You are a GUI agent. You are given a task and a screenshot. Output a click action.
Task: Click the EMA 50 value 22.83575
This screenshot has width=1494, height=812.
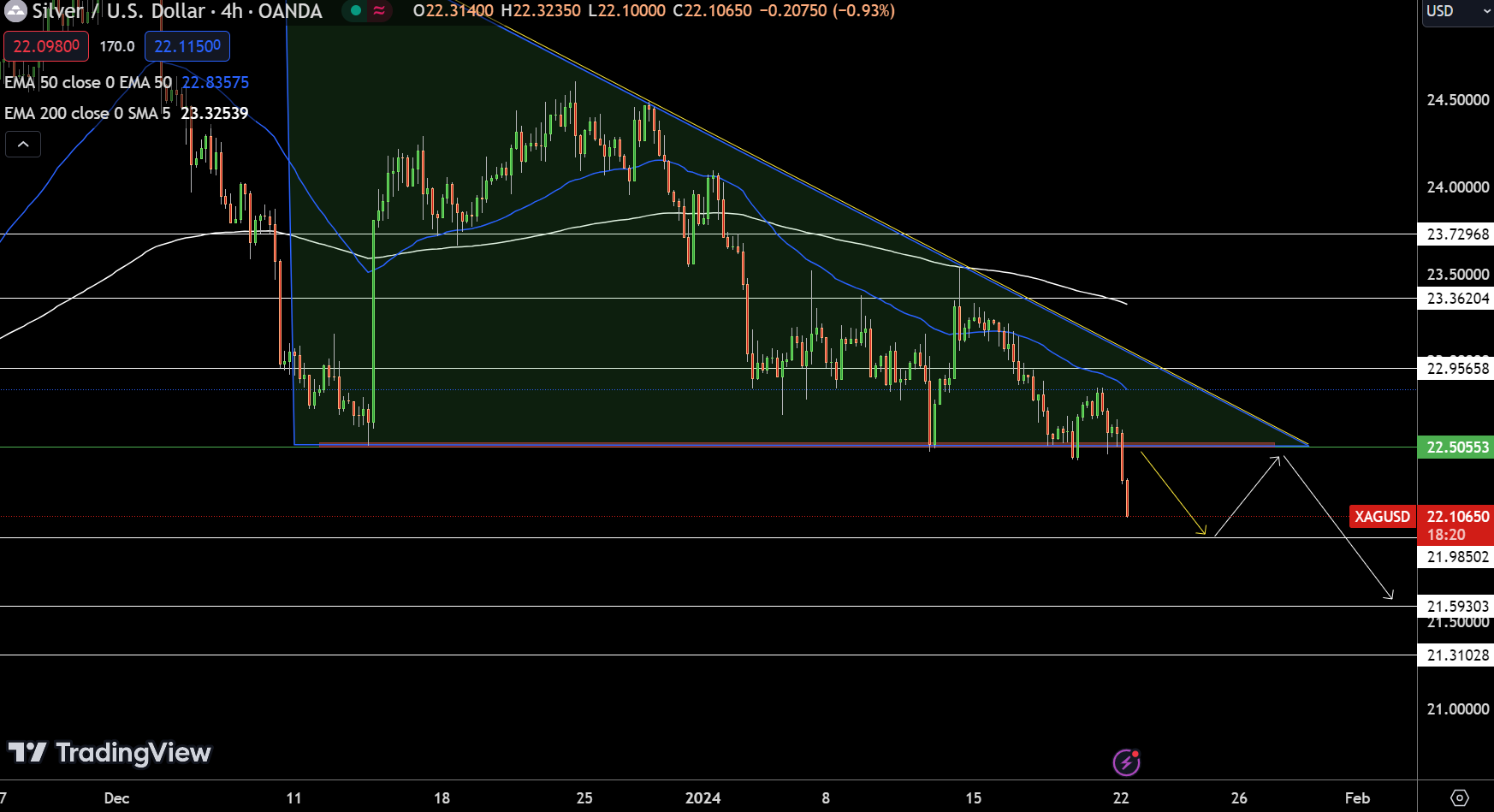(215, 82)
